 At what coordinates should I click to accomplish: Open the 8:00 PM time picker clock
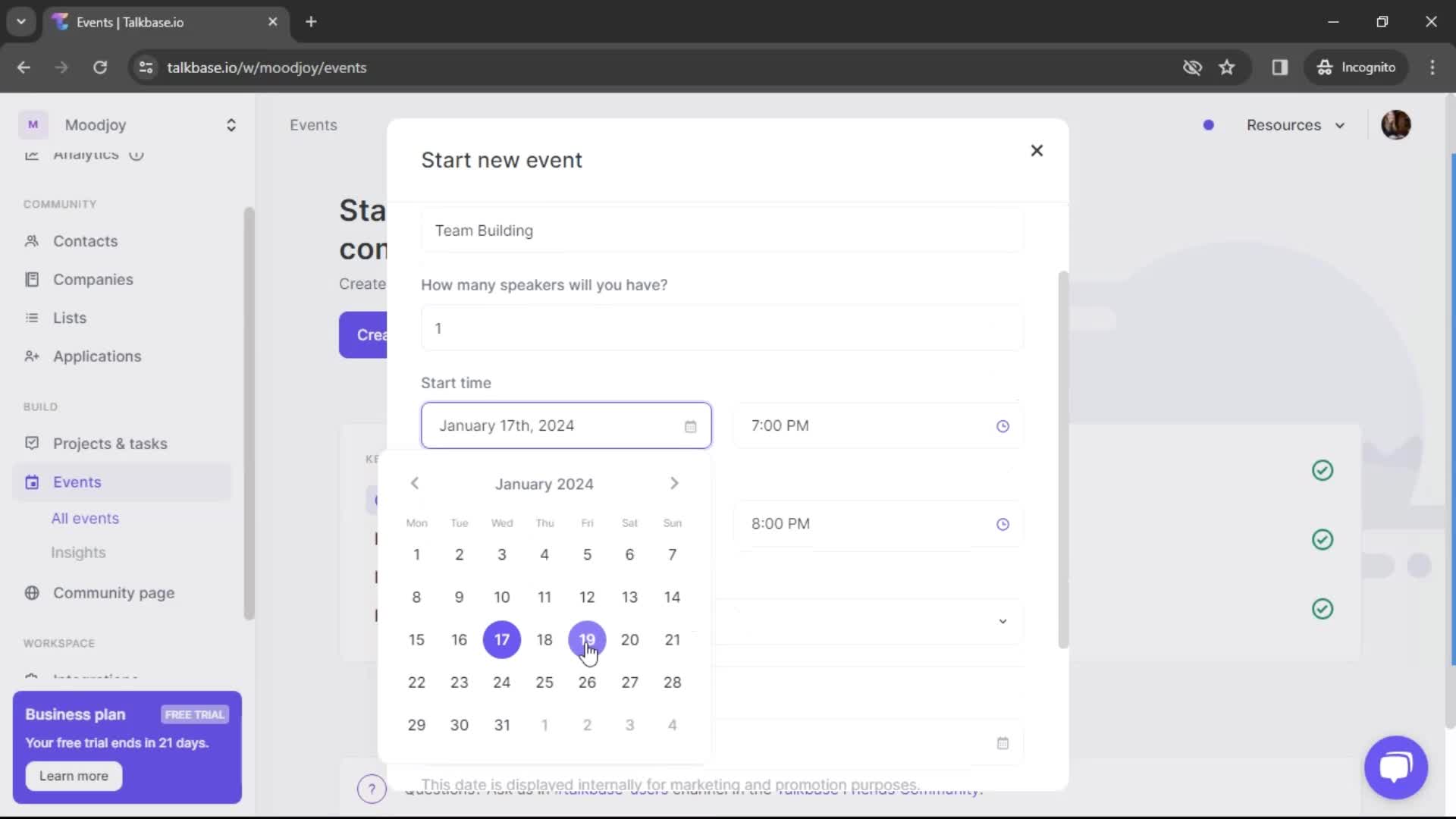click(x=1003, y=524)
